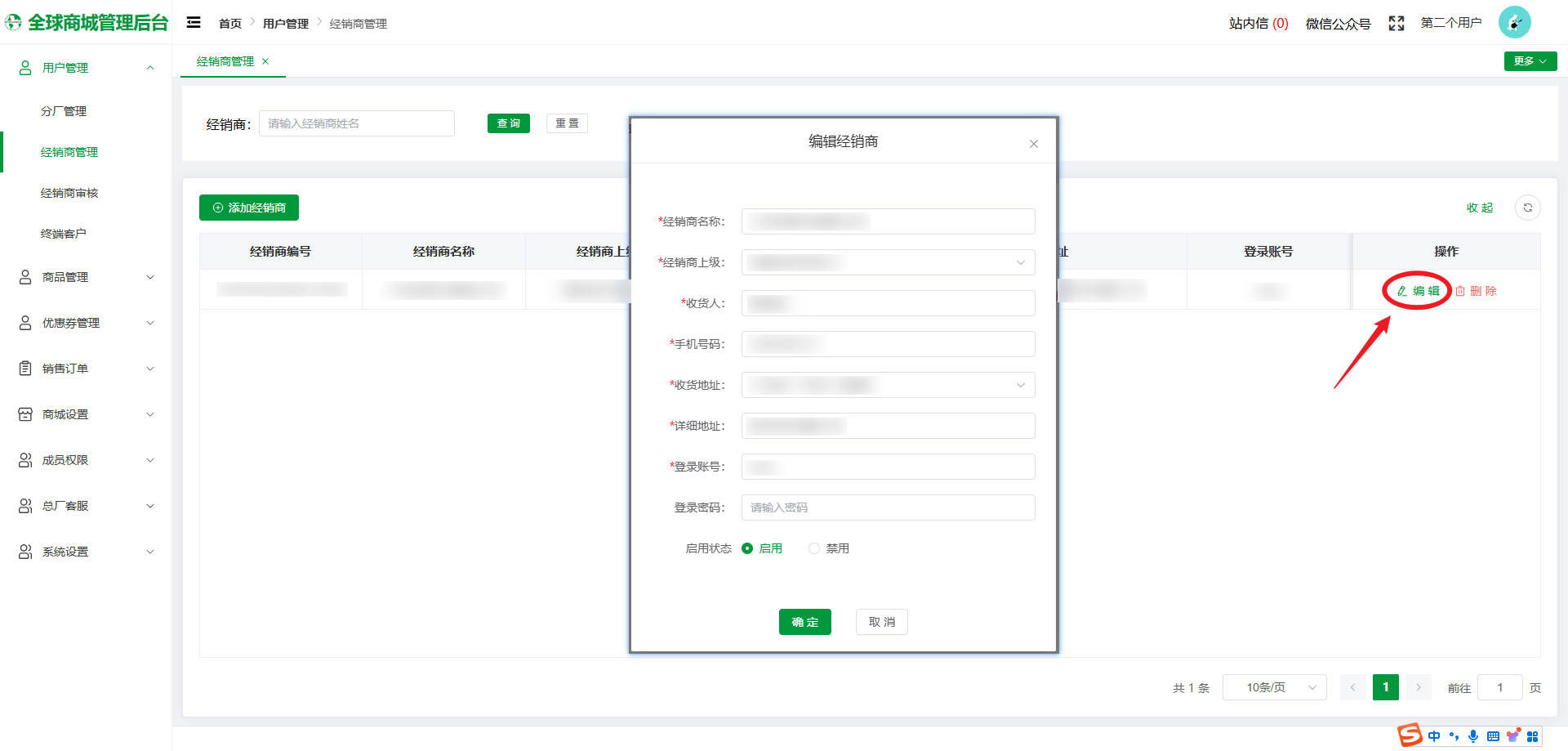Open the 经销商上级 dropdown

1020,262
